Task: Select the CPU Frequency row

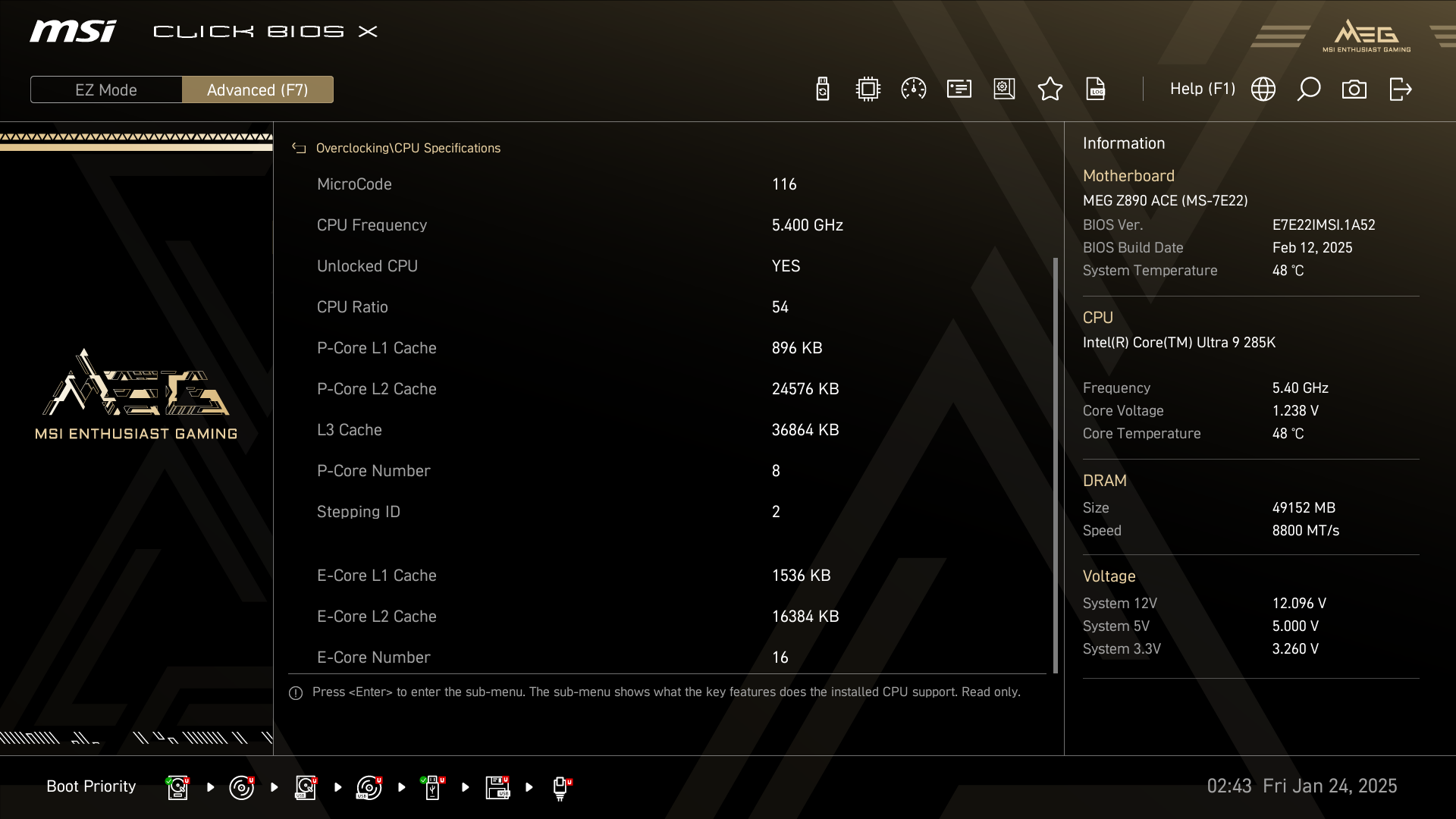Action: (667, 225)
